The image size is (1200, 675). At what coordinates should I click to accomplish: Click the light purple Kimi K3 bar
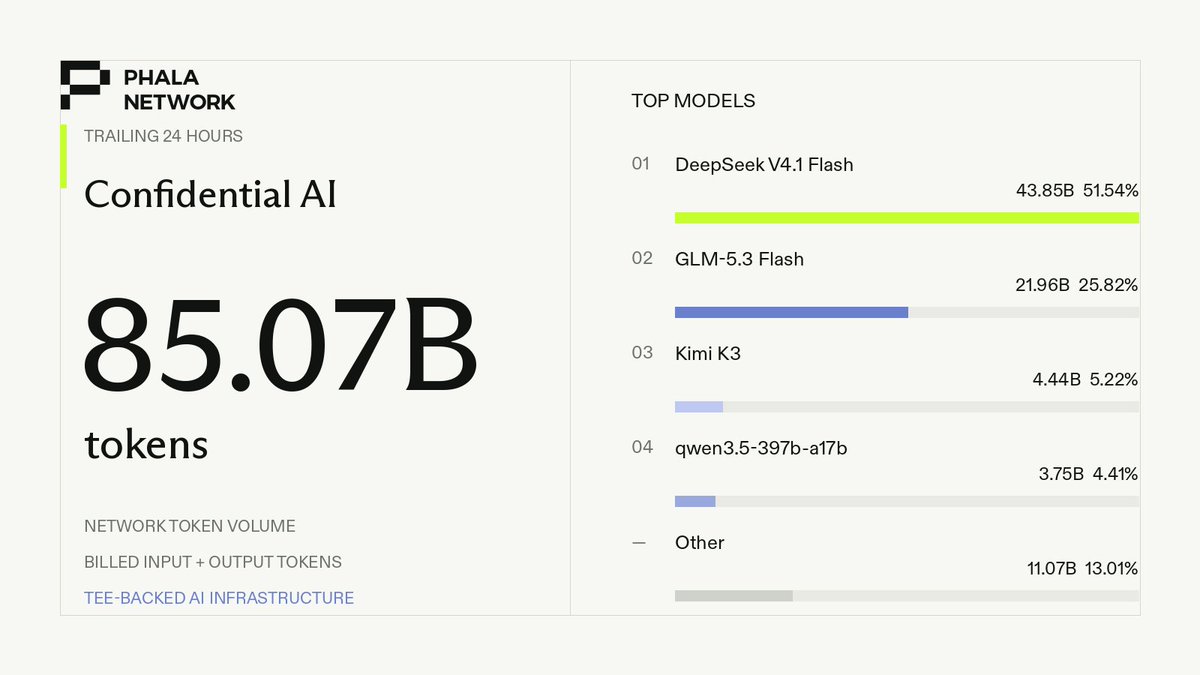699,407
